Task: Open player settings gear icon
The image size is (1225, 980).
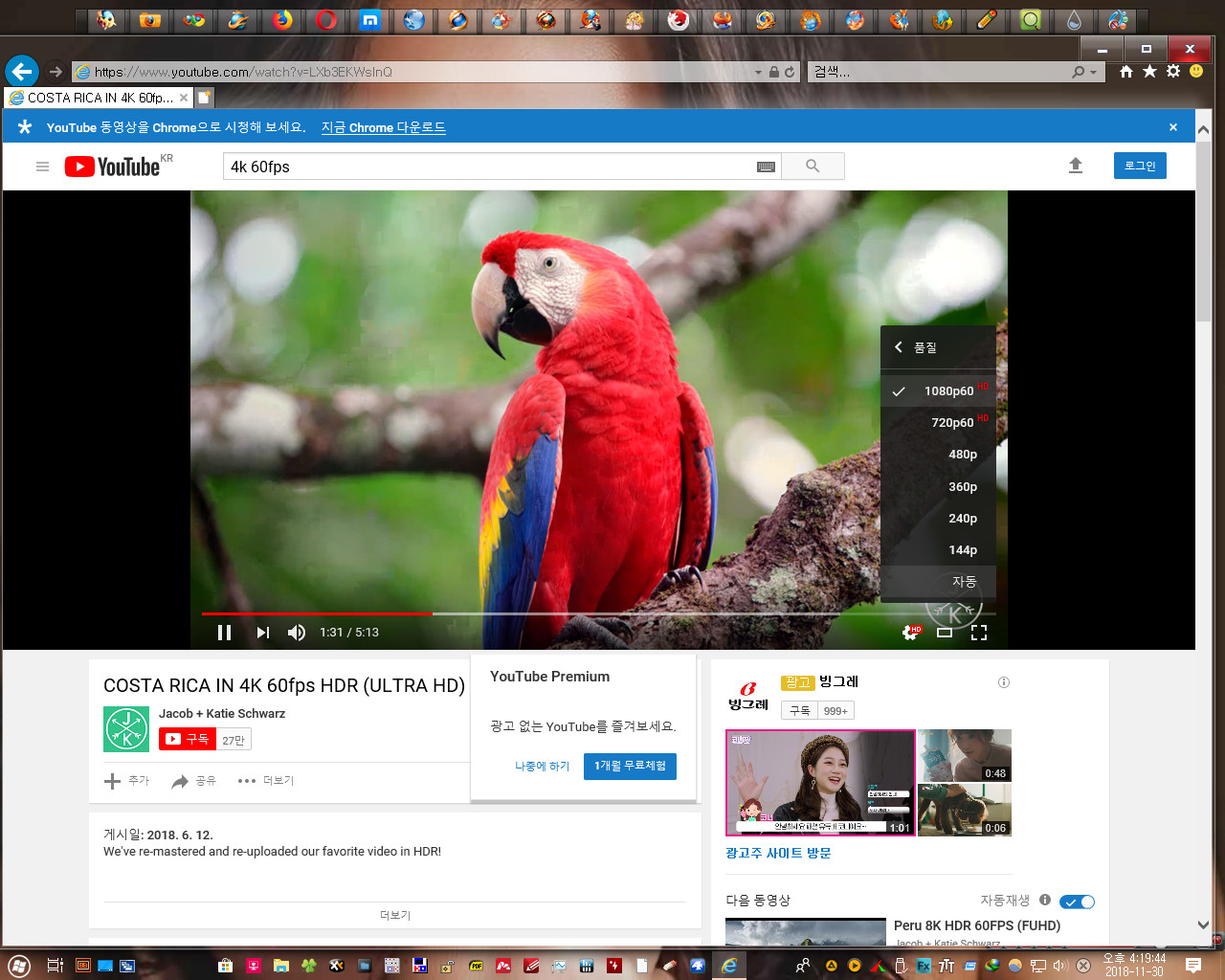Action: click(x=911, y=633)
